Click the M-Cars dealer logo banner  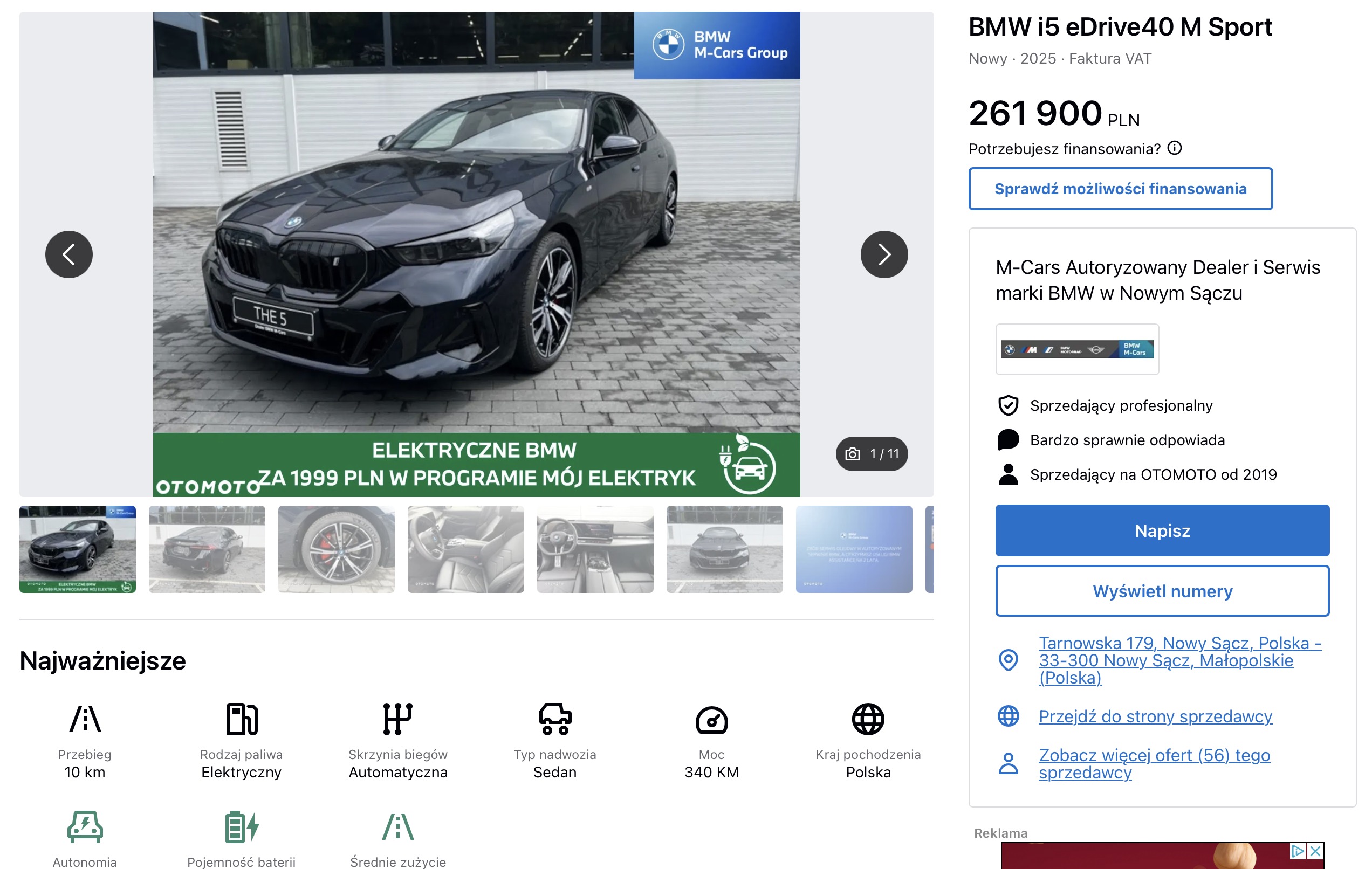(x=1077, y=349)
